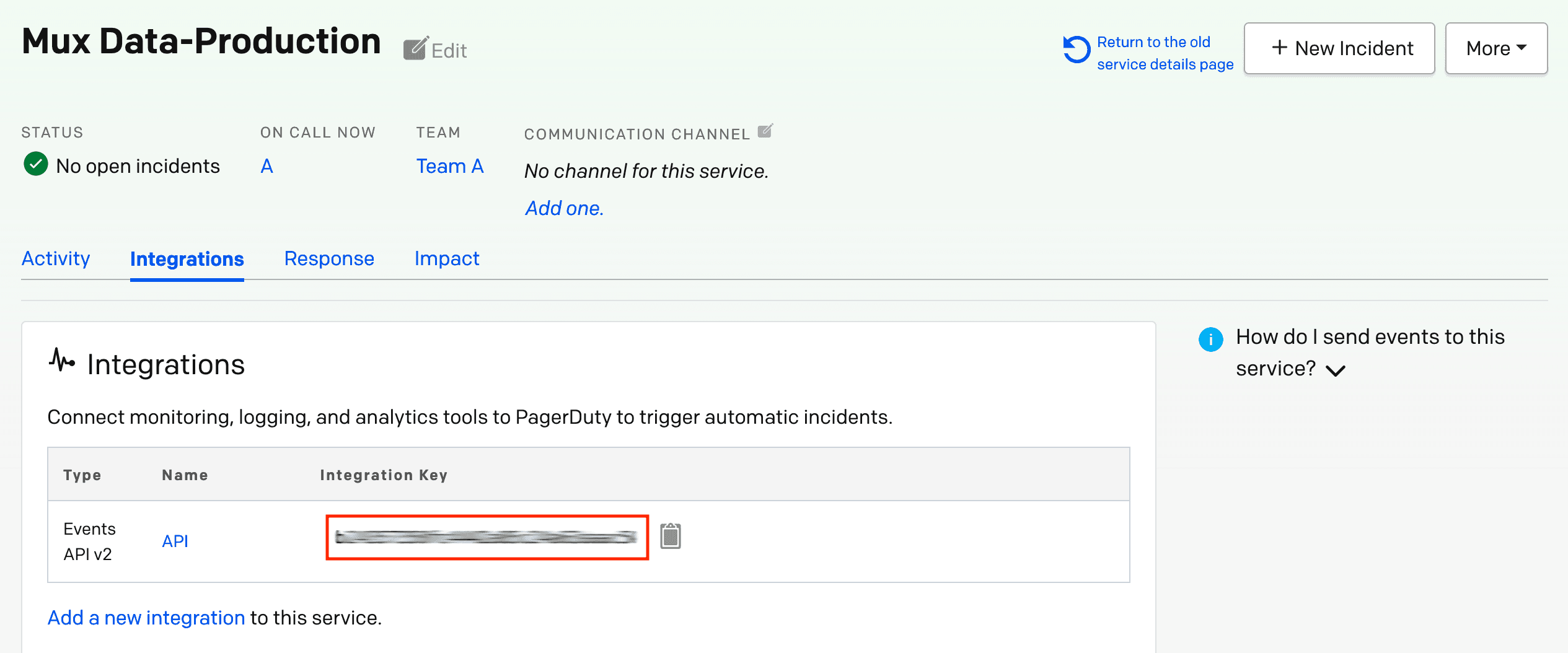The image size is (1568, 653).
Task: Select the Integrations tab
Action: pyautogui.click(x=187, y=259)
